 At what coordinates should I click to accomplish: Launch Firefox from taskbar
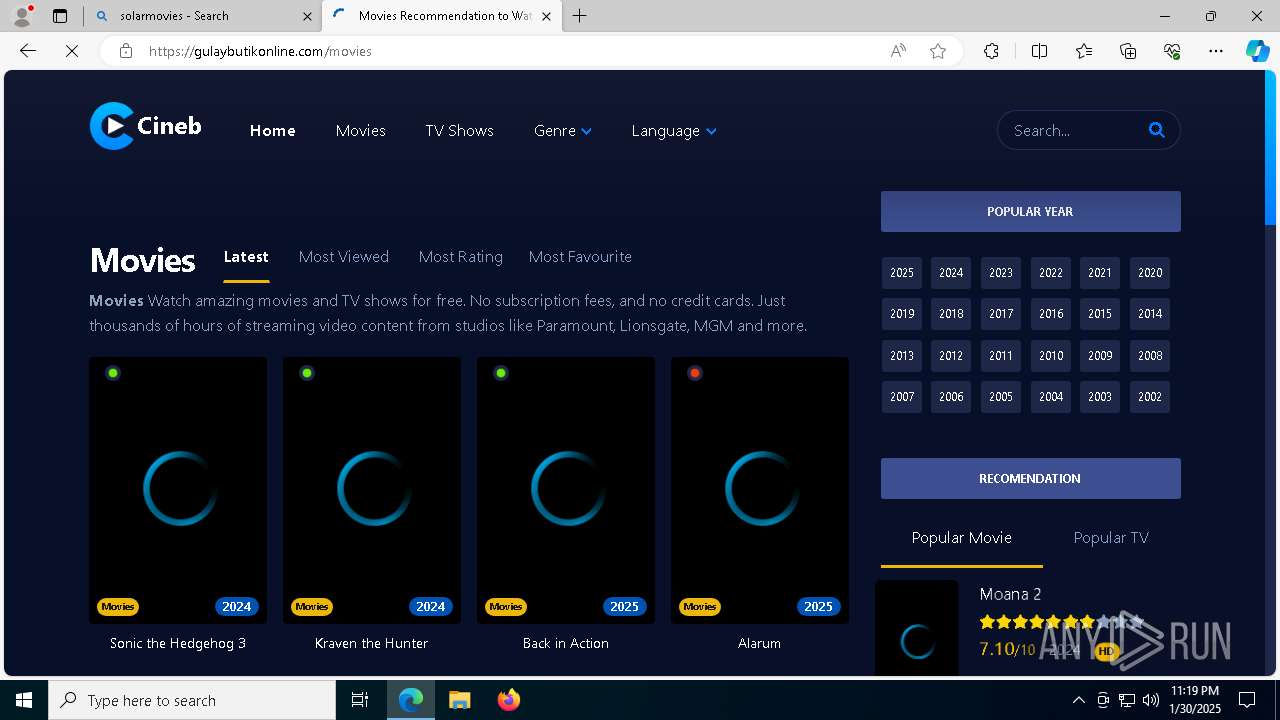(x=508, y=700)
